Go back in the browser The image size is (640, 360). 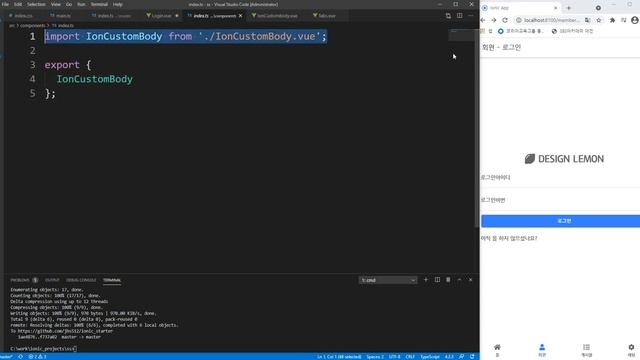pos(483,20)
